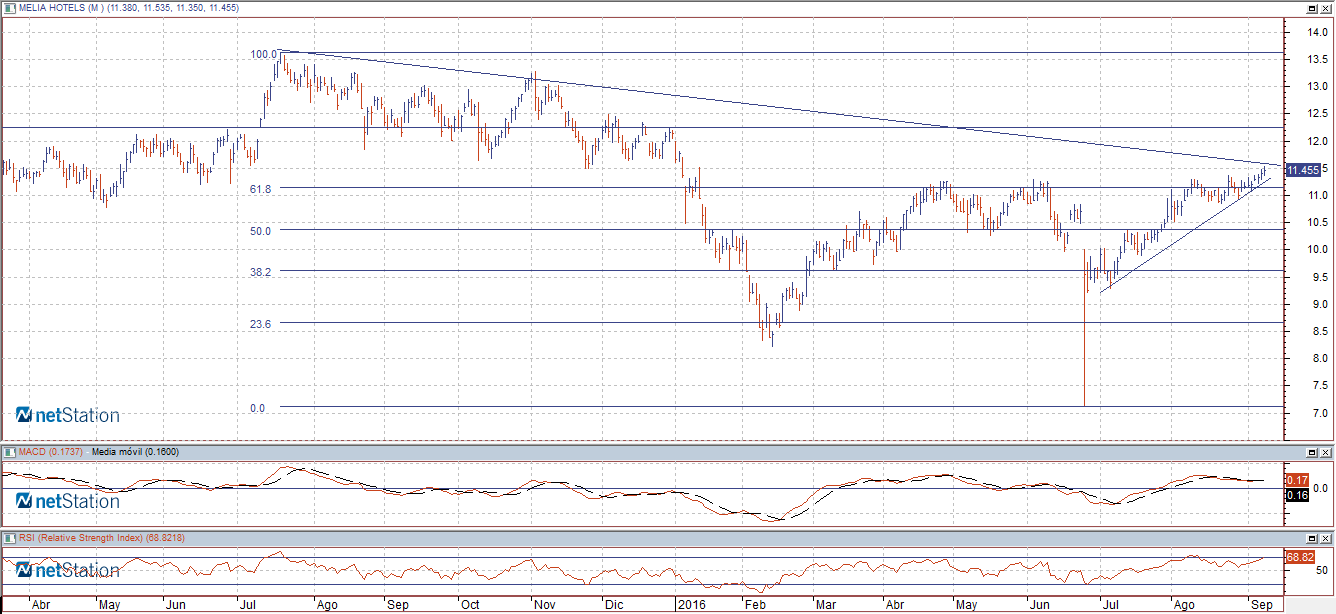Select the 61.8 Fibonacci level label
The height and width of the screenshot is (614, 1336).
coord(261,188)
